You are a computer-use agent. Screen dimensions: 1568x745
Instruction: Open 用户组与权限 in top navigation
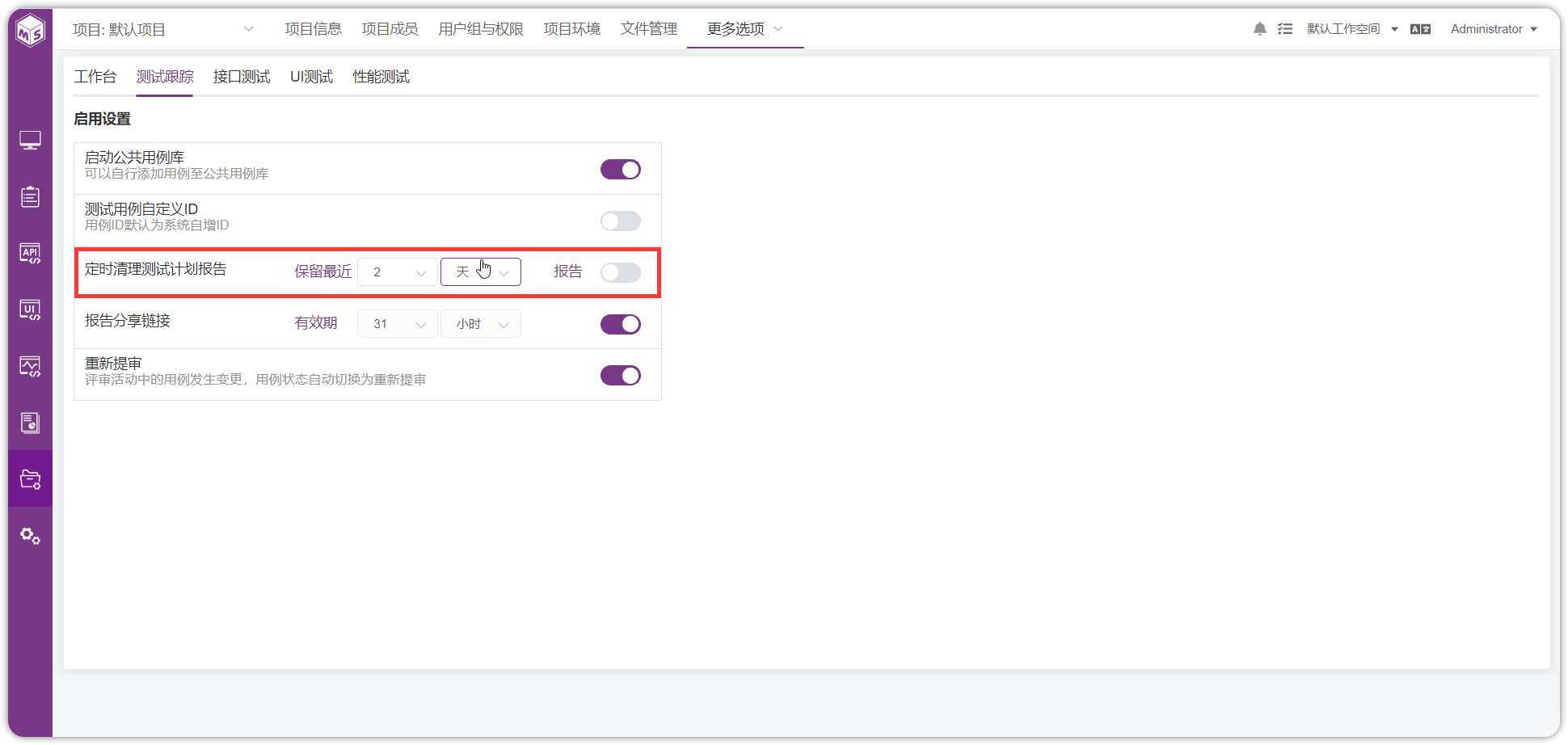point(481,29)
